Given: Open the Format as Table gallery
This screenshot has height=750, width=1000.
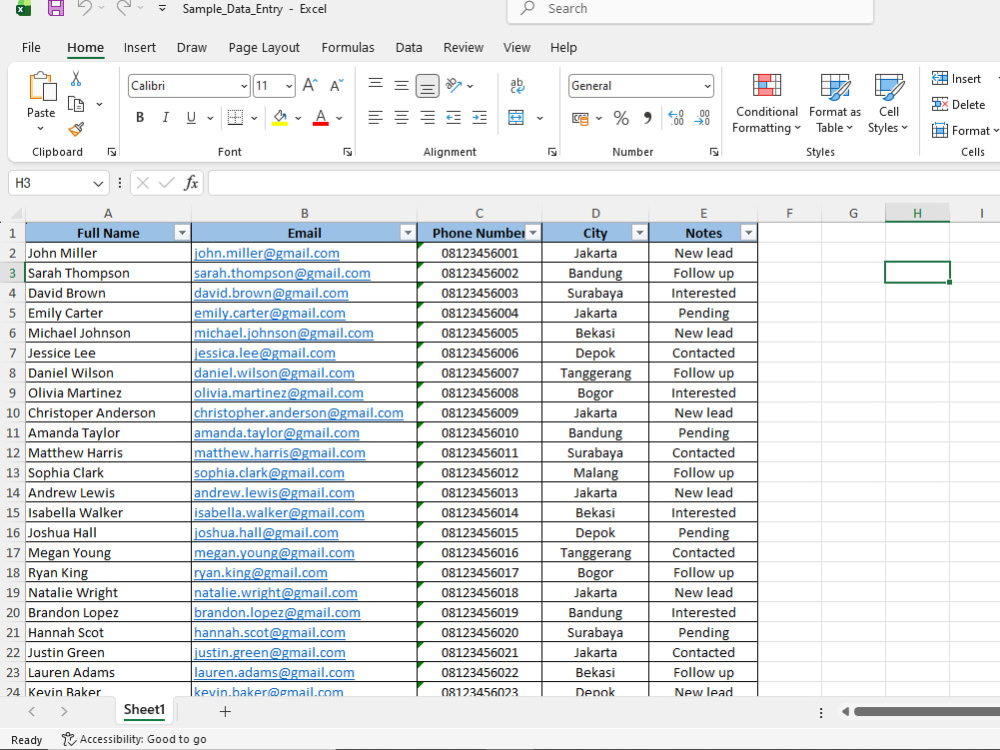Looking at the screenshot, I should pos(834,102).
